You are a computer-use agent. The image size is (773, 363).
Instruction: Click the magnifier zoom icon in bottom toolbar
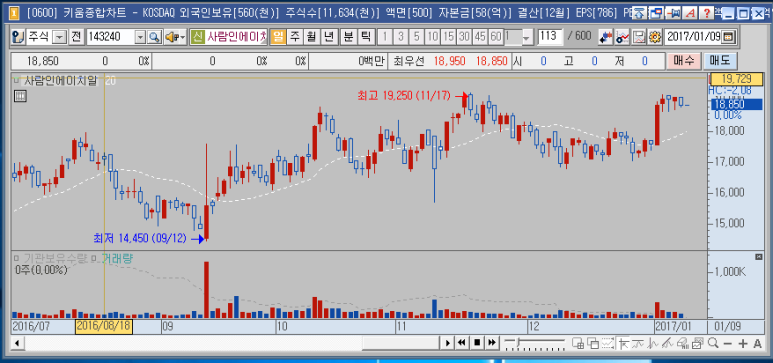(712, 343)
